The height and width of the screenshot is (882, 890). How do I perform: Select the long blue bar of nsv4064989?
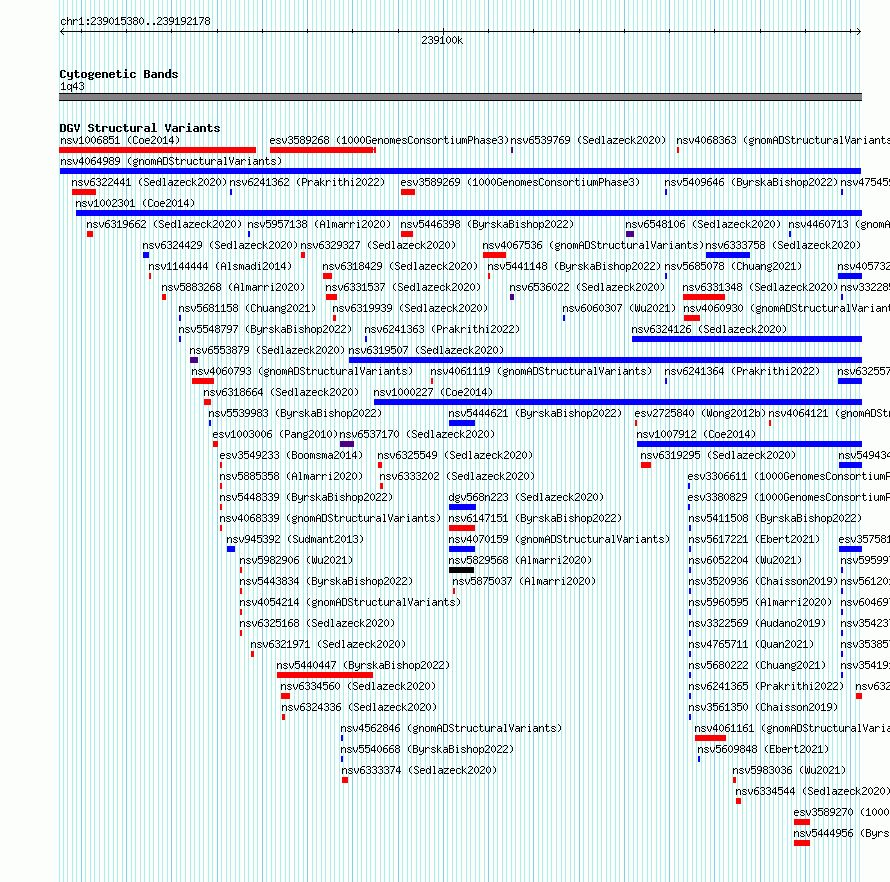(460, 171)
